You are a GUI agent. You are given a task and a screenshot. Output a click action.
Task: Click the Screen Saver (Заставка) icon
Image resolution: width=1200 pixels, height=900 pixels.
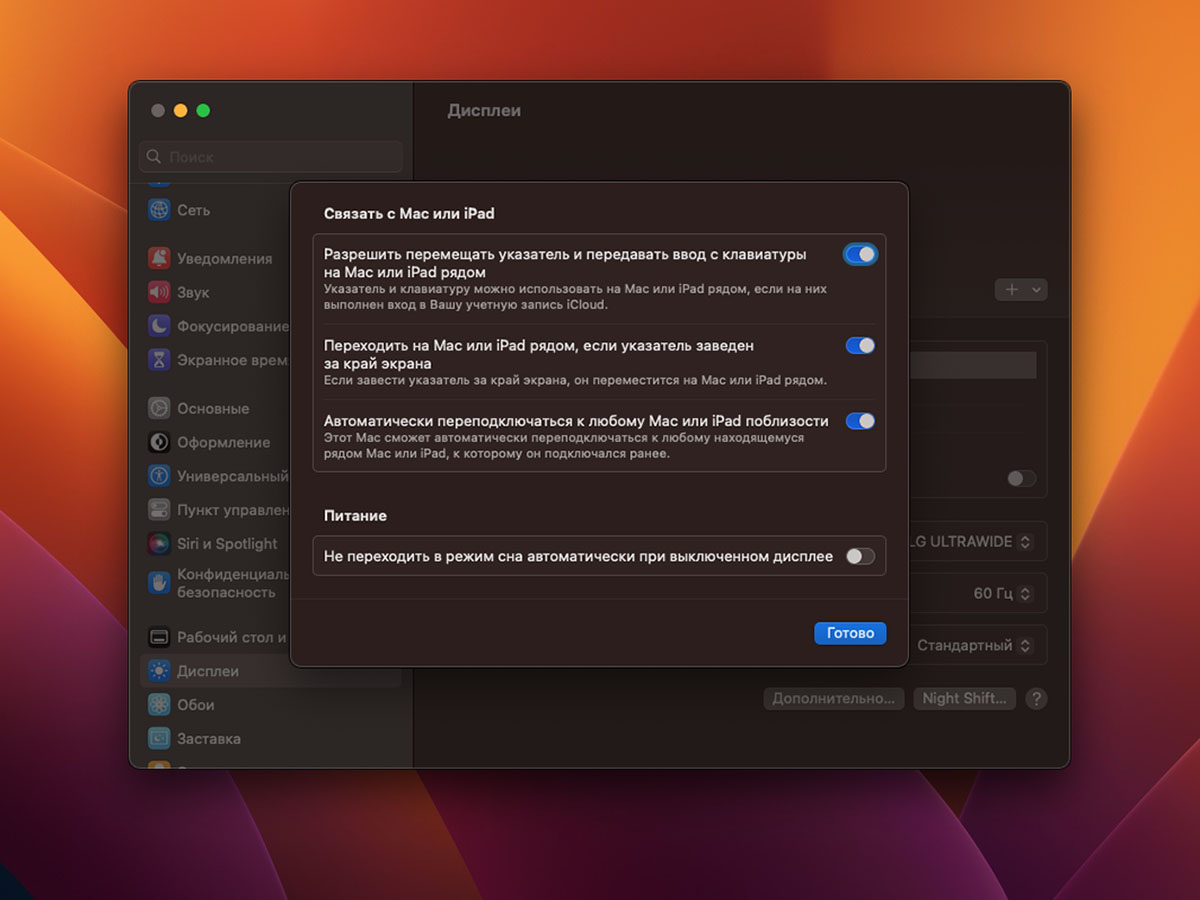159,739
